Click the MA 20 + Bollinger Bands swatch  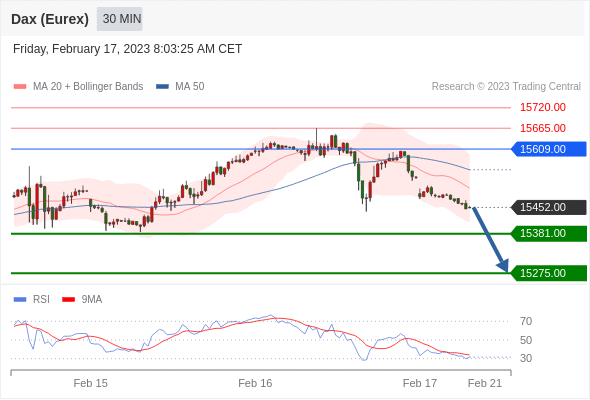pyautogui.click(x=20, y=87)
